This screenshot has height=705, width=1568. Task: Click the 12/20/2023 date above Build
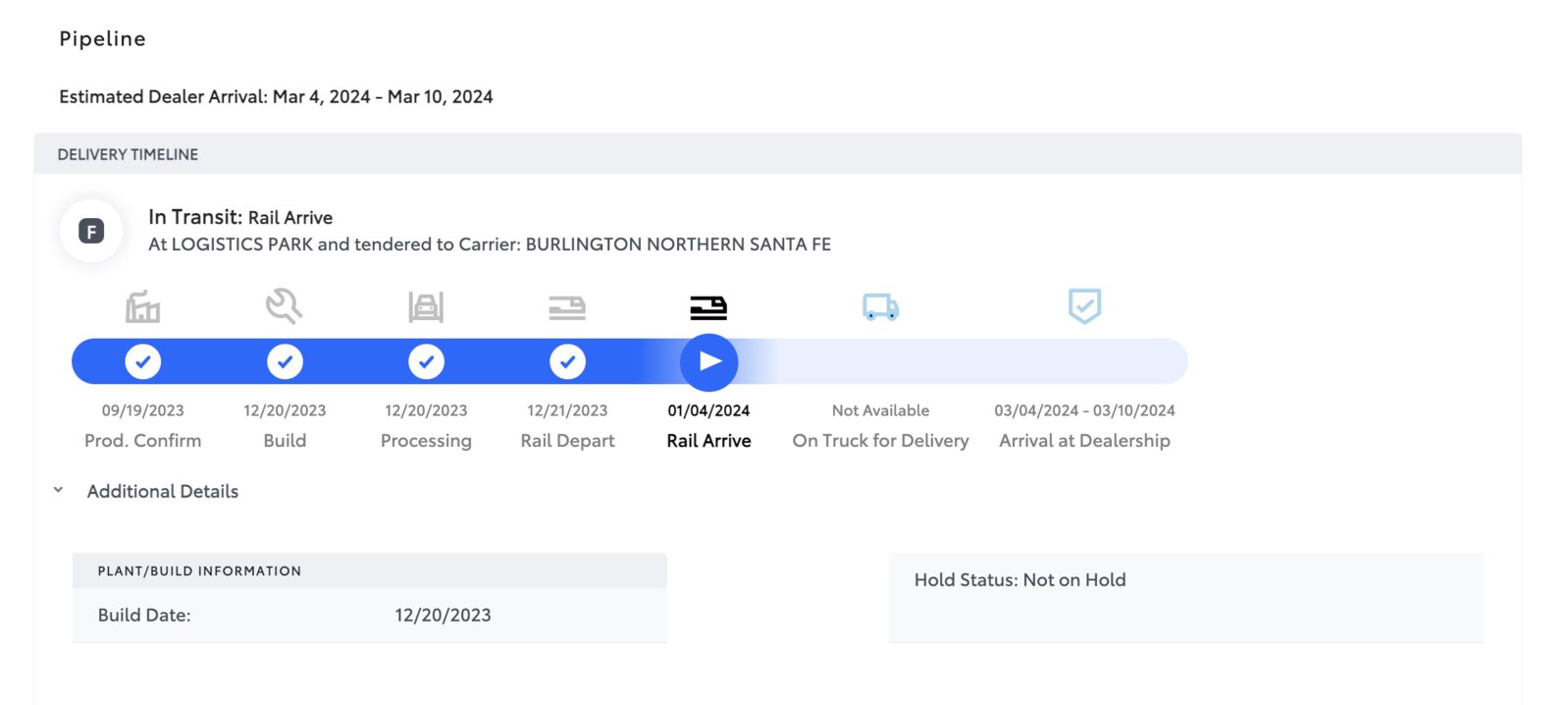click(x=285, y=410)
